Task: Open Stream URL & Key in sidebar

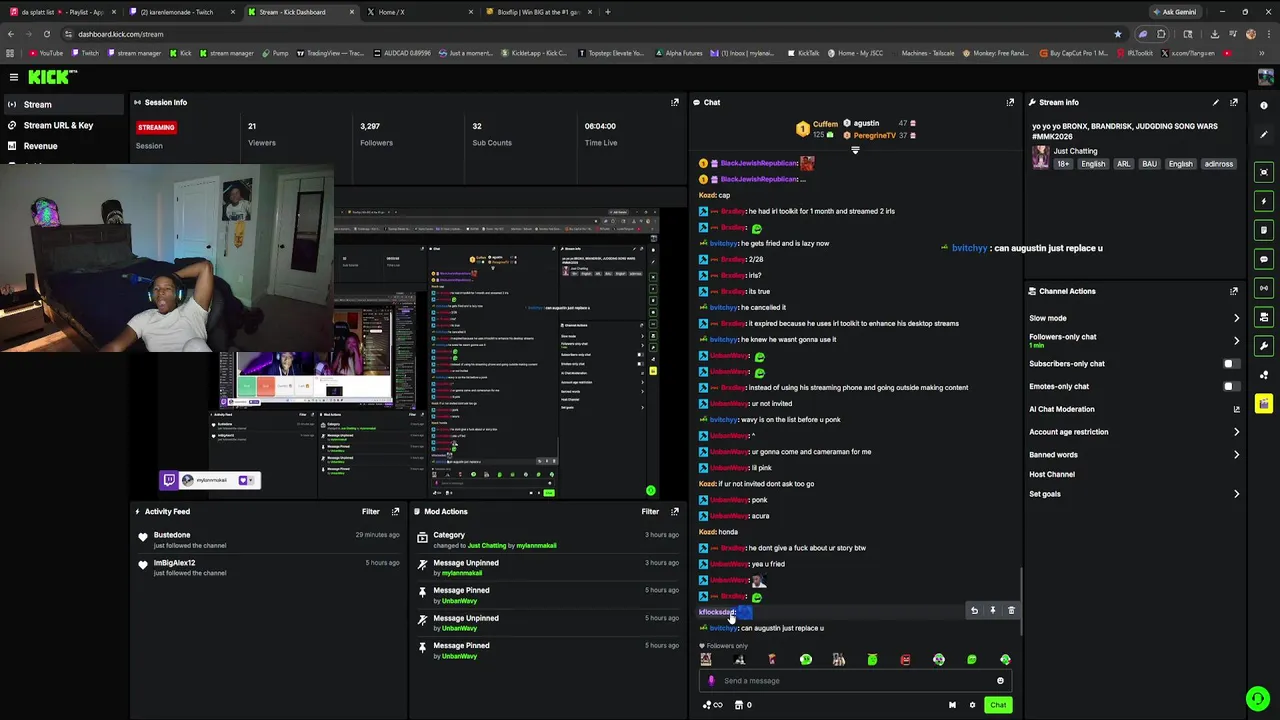Action: 62,125
